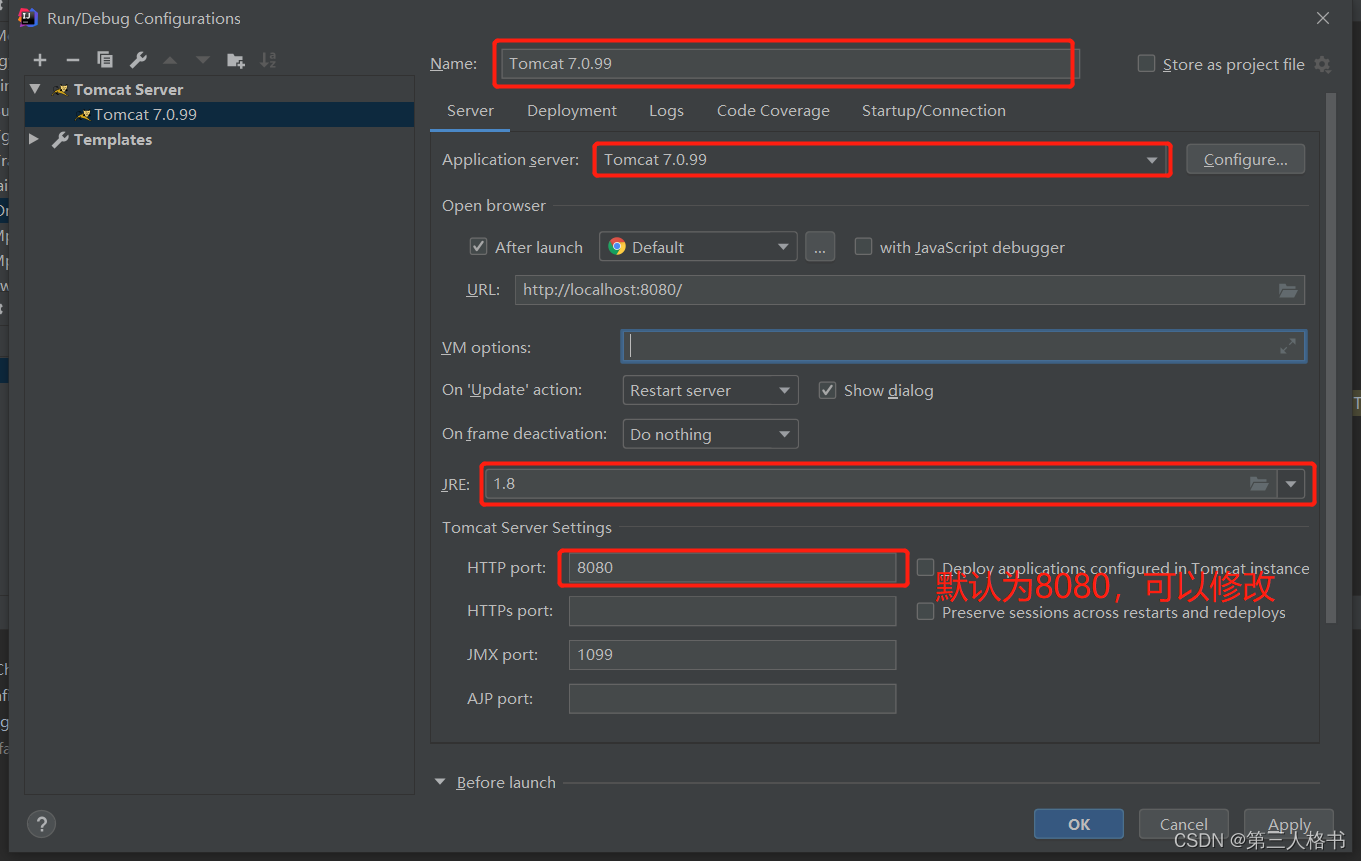Open the gear settings next to Store as project file

pyautogui.click(x=1322, y=64)
